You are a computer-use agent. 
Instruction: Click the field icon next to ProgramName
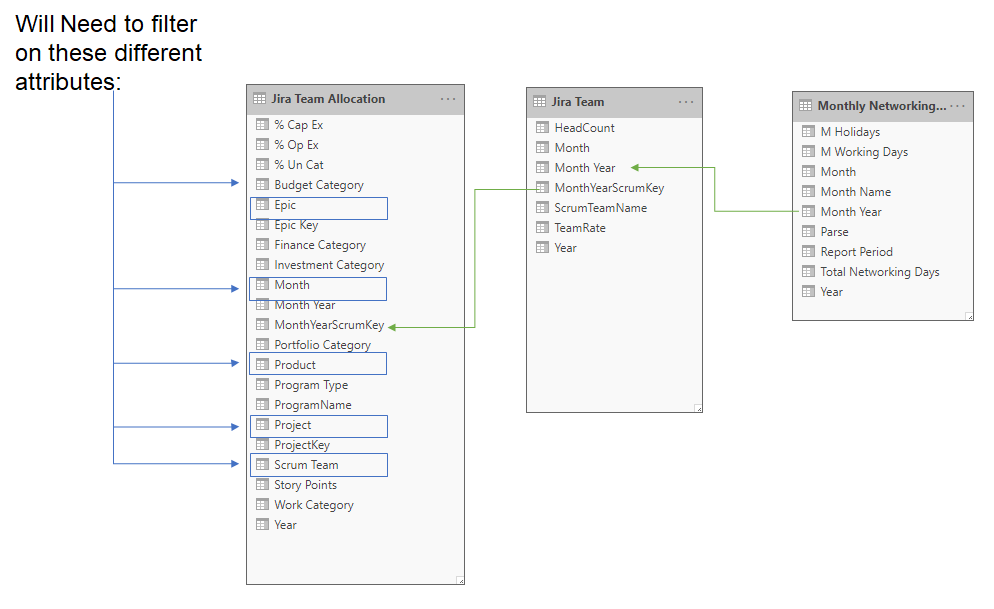pos(262,404)
